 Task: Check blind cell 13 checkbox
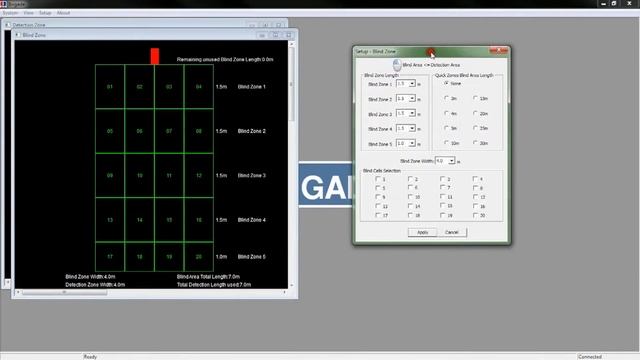378,206
